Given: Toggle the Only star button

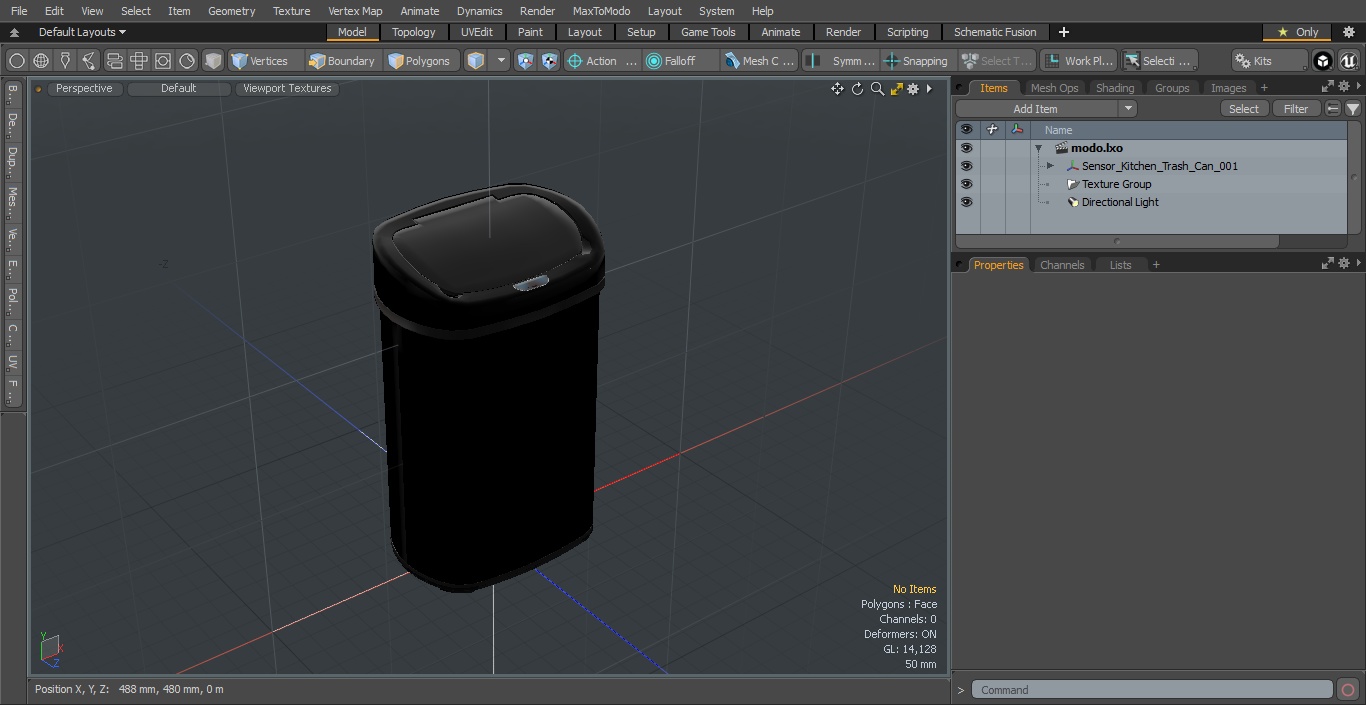Looking at the screenshot, I should 1297,32.
